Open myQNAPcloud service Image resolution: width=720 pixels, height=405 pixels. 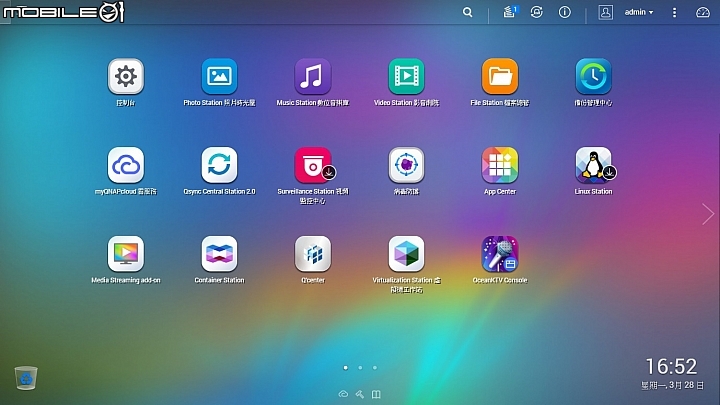(x=126, y=165)
